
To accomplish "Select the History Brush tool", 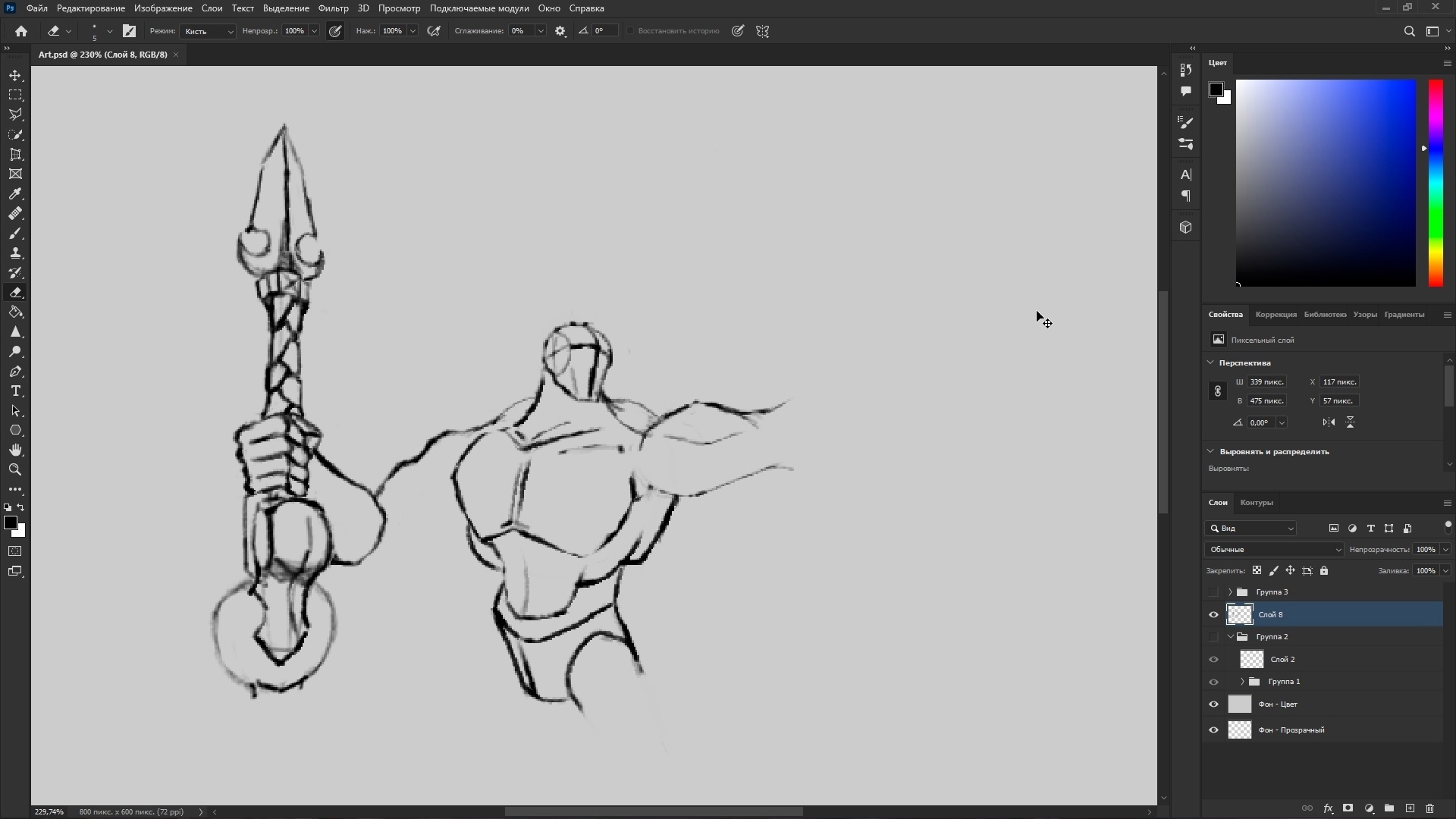I will click(15, 272).
